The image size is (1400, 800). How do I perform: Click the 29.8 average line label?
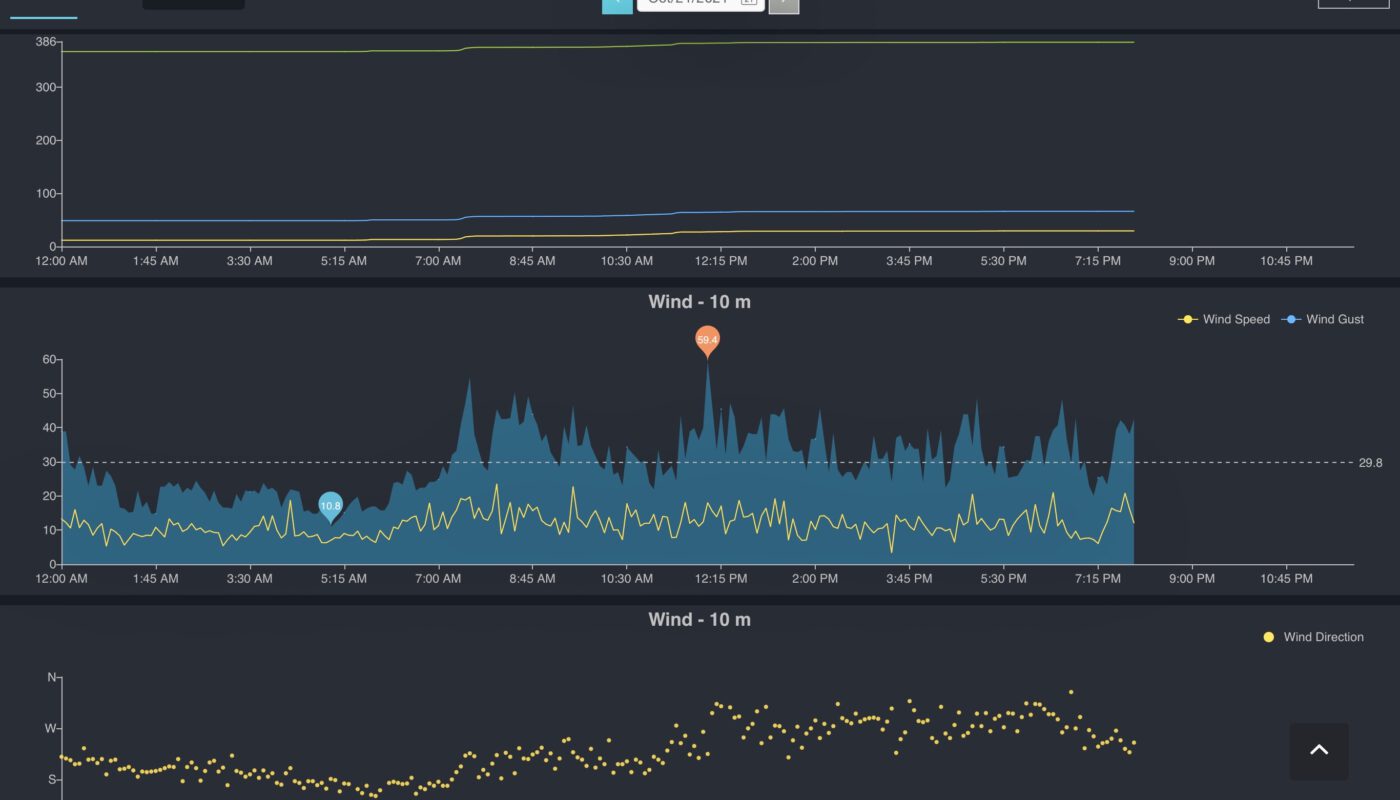pos(1370,463)
